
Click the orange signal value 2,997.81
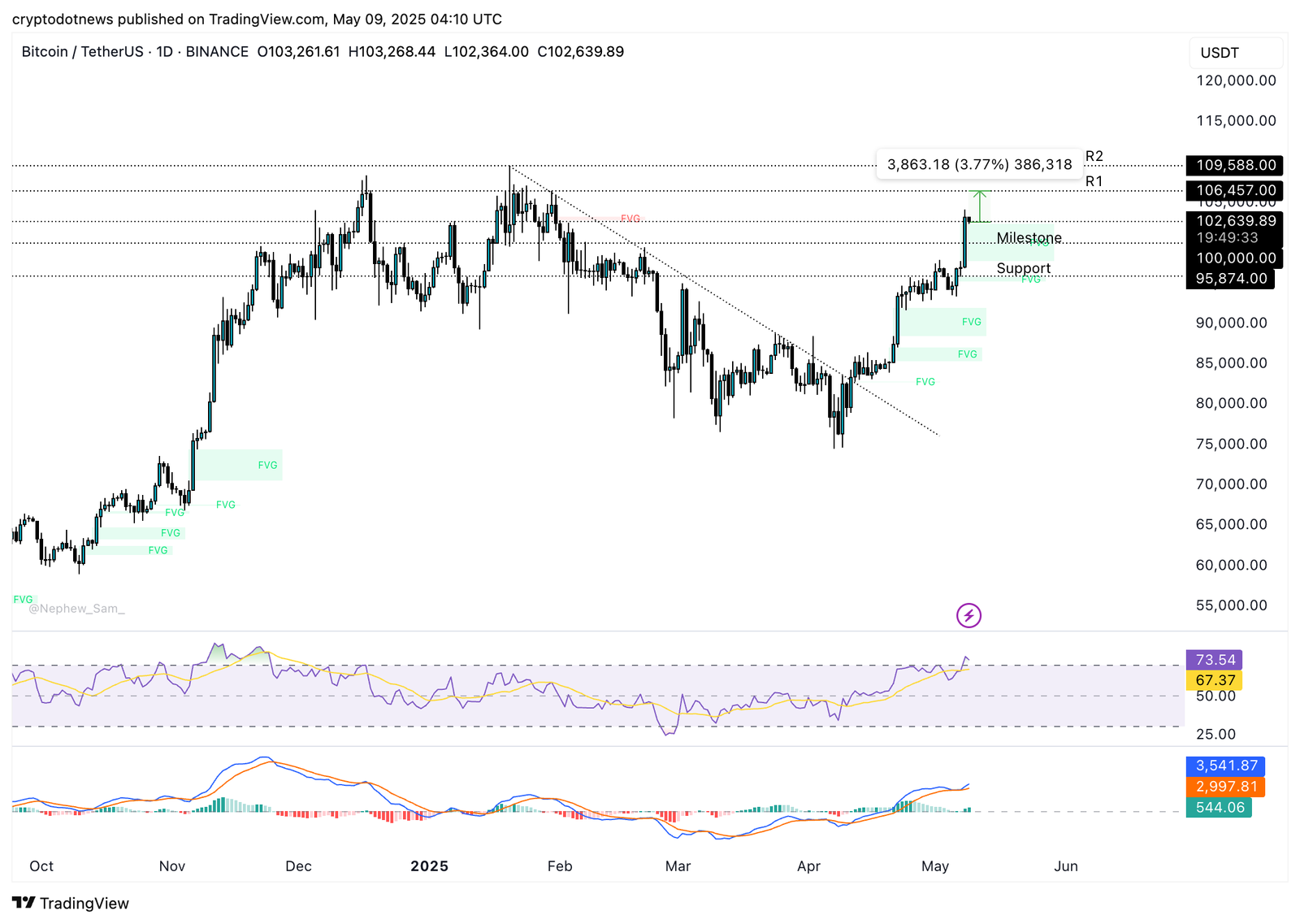click(1226, 787)
